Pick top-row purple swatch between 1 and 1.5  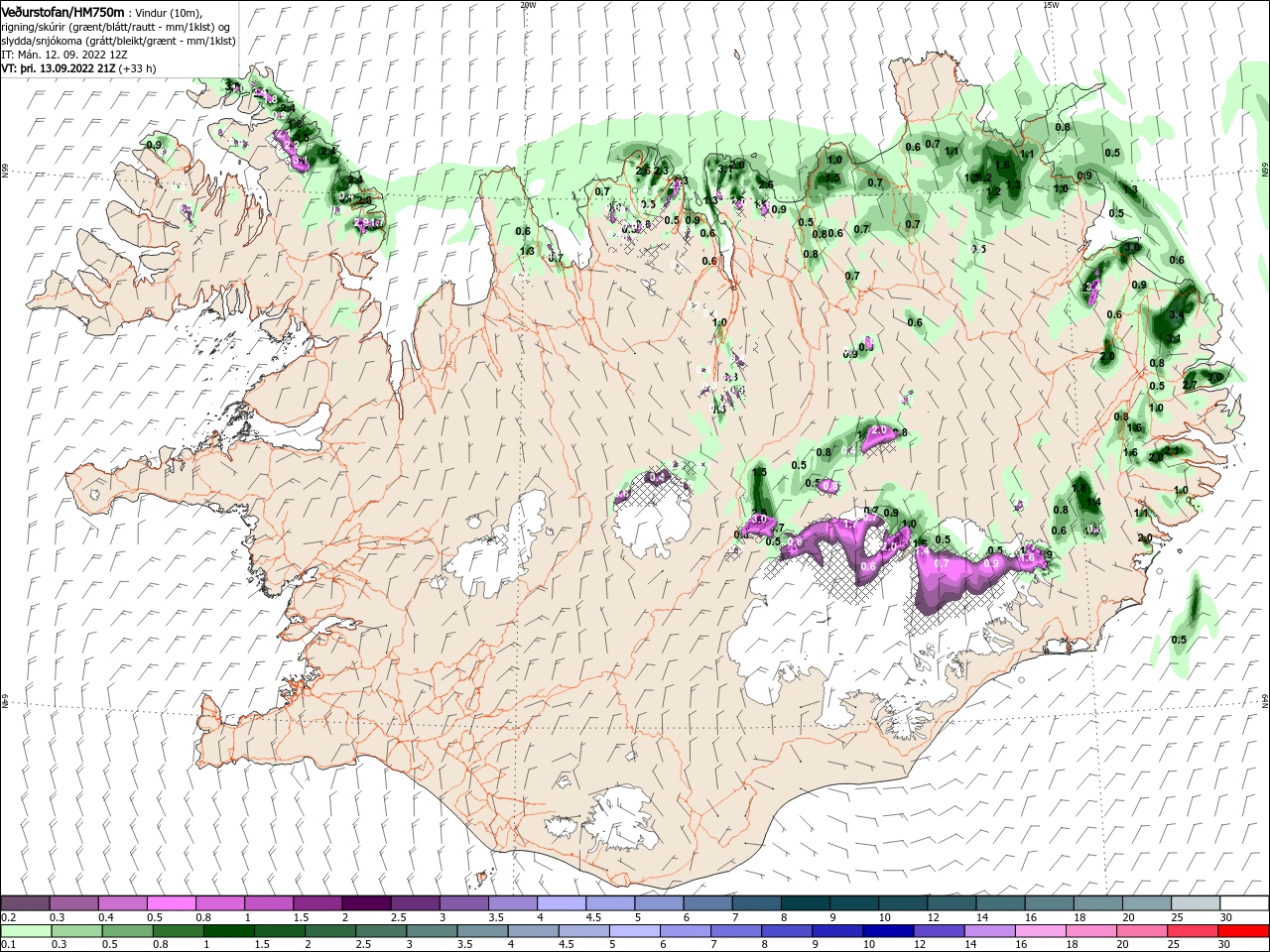[269, 903]
